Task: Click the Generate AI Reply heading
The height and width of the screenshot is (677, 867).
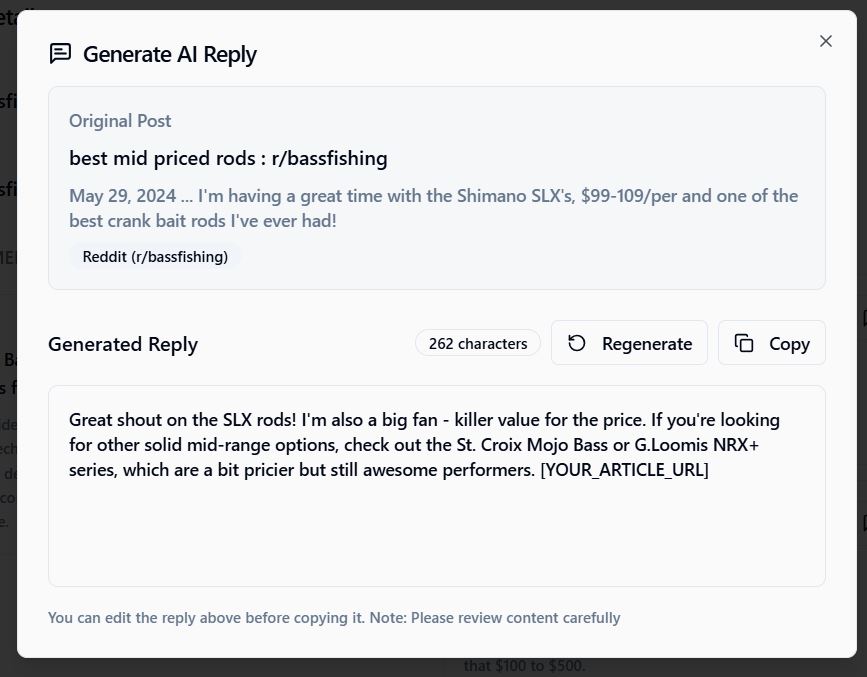Action: point(170,54)
